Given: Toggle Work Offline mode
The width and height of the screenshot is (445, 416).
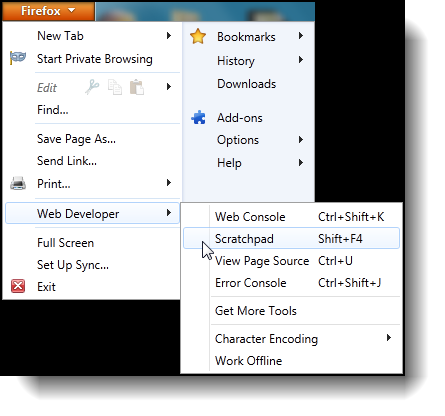Looking at the screenshot, I should (x=248, y=361).
